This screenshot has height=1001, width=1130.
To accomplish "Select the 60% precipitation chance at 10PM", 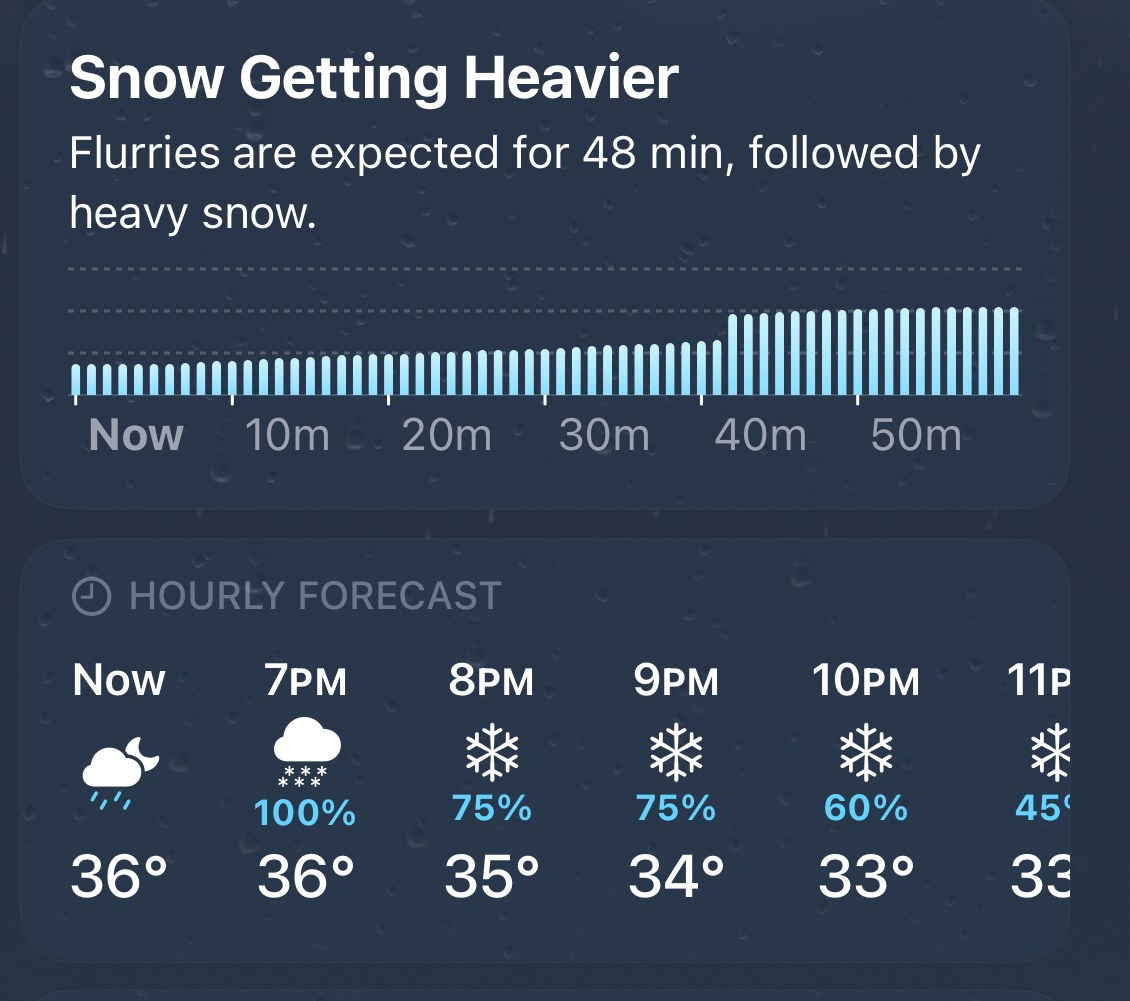I will pos(864,807).
